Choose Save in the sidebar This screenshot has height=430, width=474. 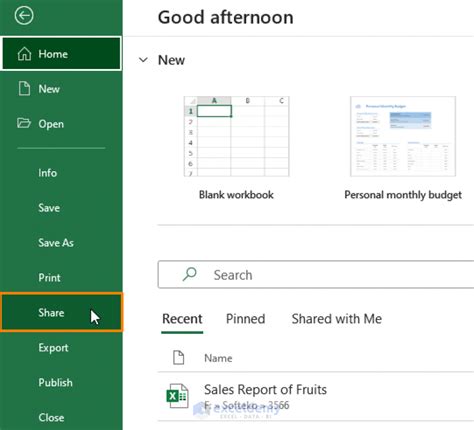coord(61,208)
